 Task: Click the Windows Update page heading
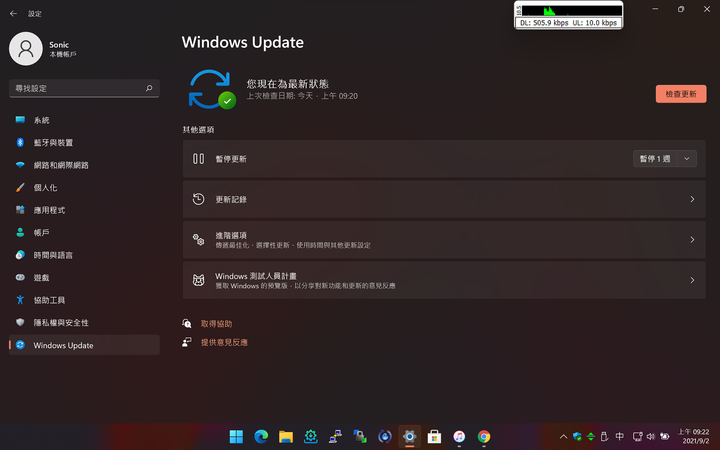click(x=242, y=42)
